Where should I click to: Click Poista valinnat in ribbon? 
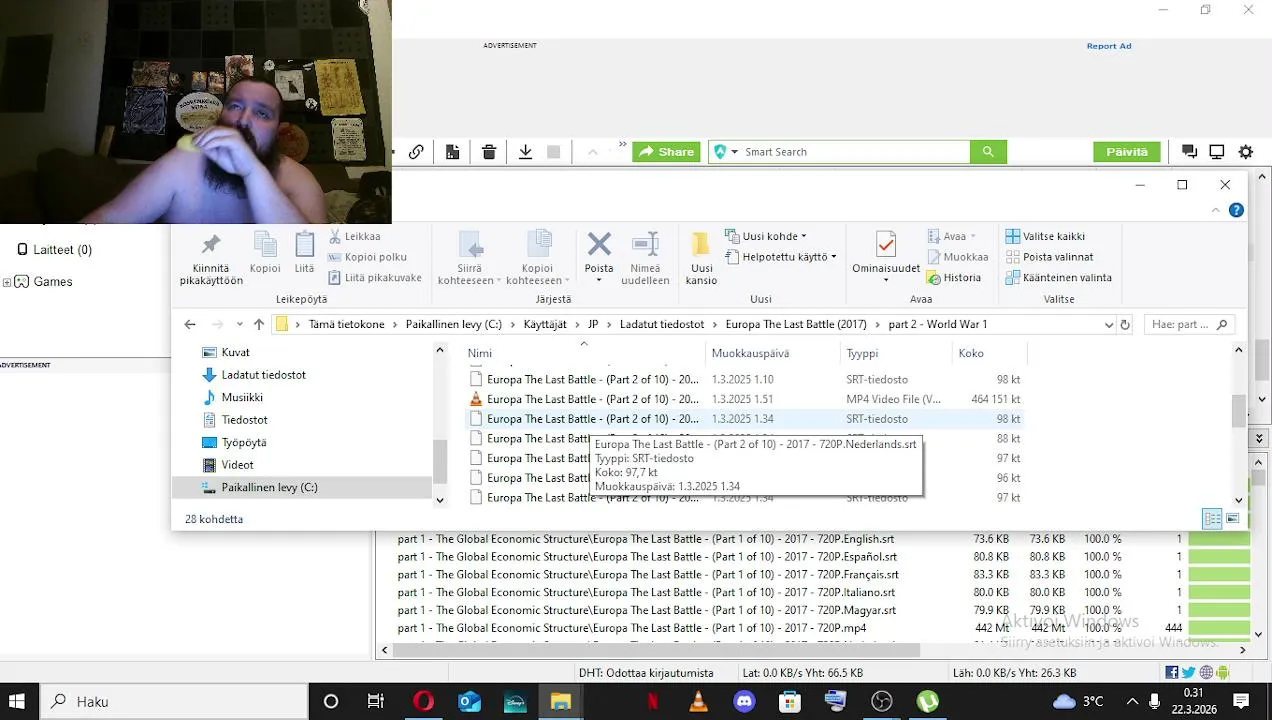click(1049, 257)
